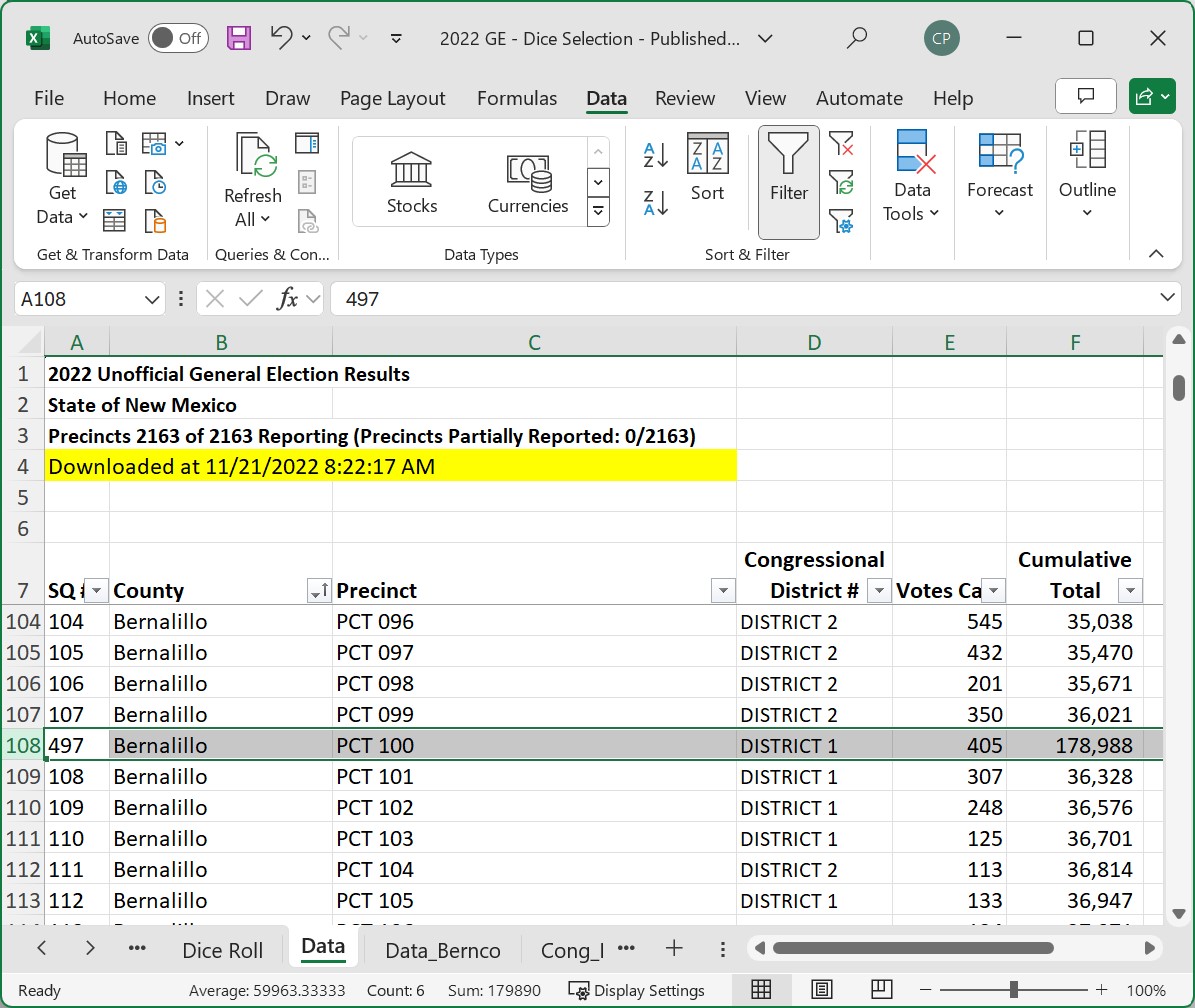Sort Z to A descending

pyautogui.click(x=655, y=203)
